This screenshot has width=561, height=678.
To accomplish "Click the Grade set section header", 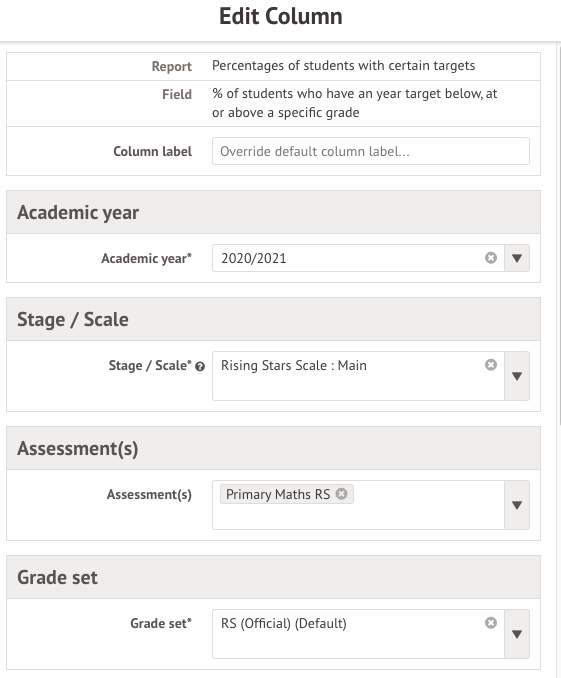I will [x=273, y=577].
